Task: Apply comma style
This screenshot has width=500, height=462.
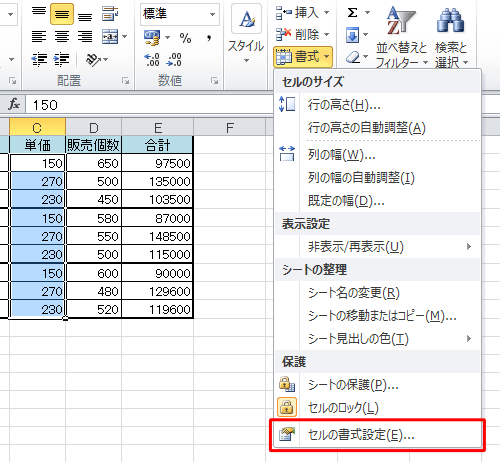Action: coord(209,38)
